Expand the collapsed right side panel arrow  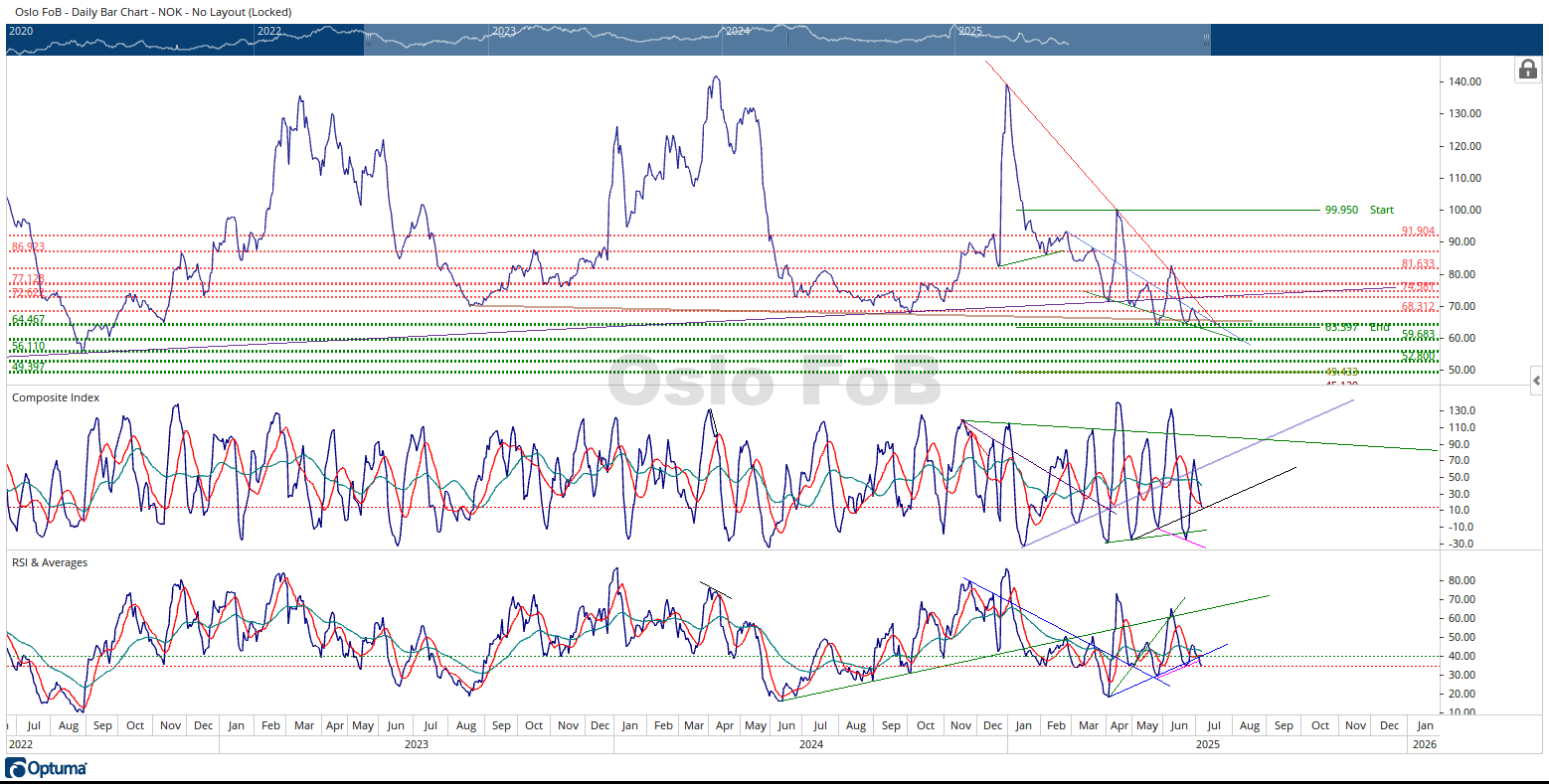[1536, 381]
